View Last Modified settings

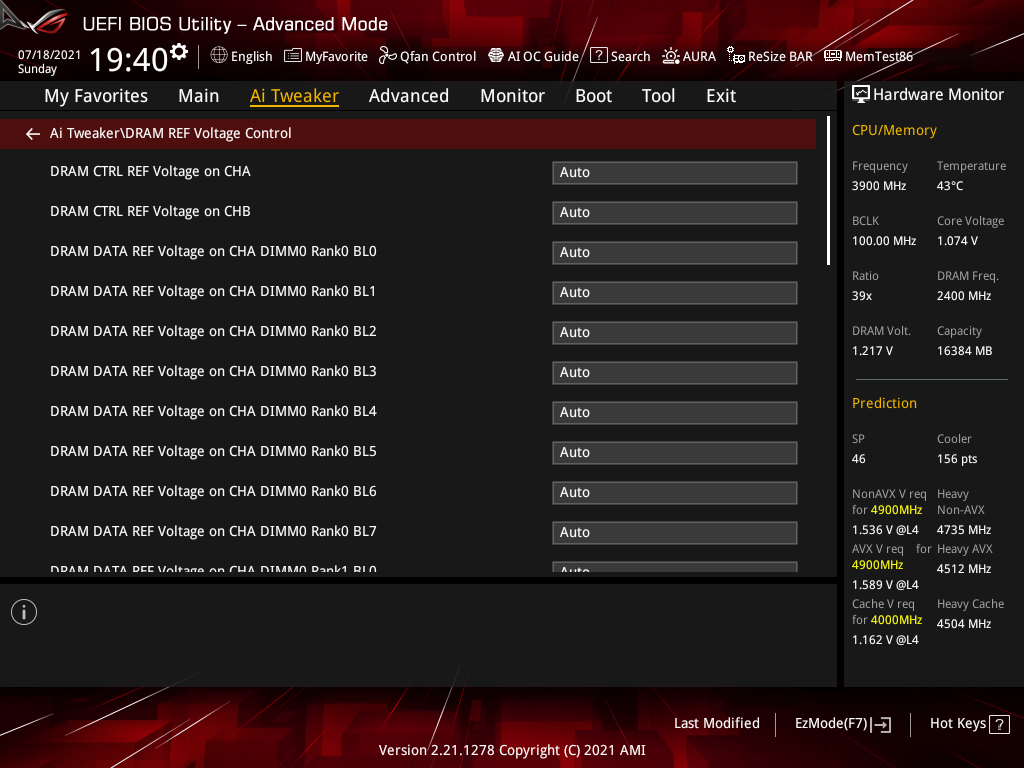tap(716, 723)
